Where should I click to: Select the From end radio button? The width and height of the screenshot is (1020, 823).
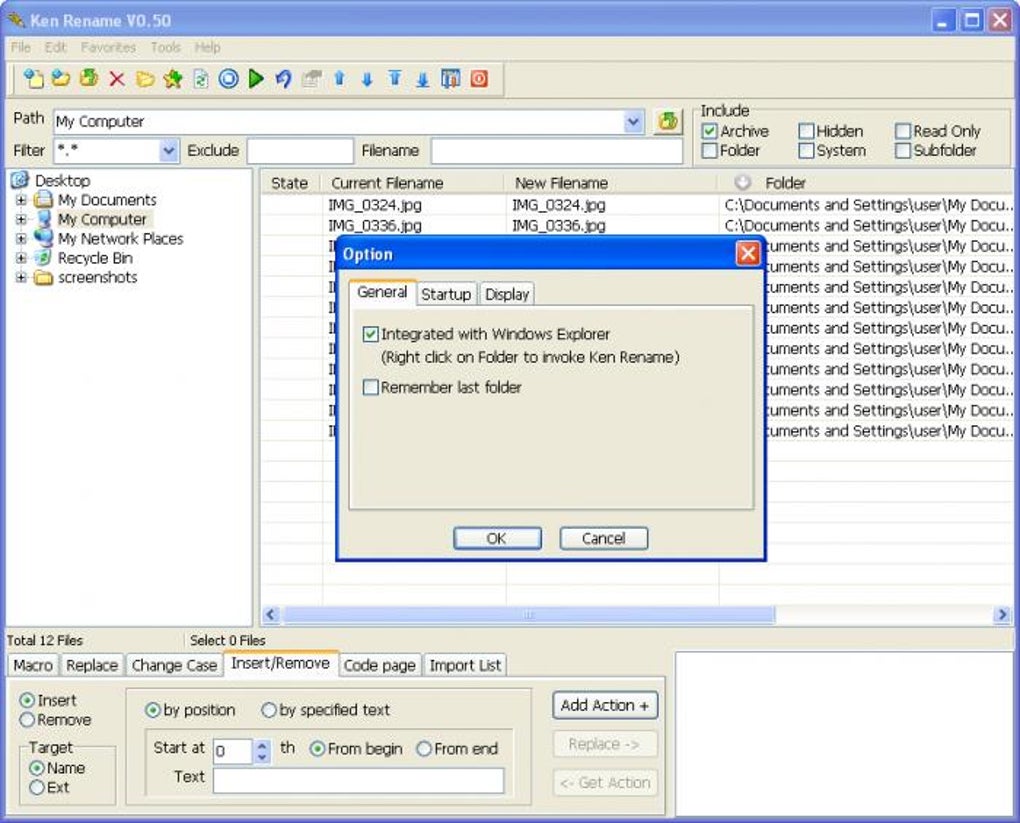coord(423,749)
